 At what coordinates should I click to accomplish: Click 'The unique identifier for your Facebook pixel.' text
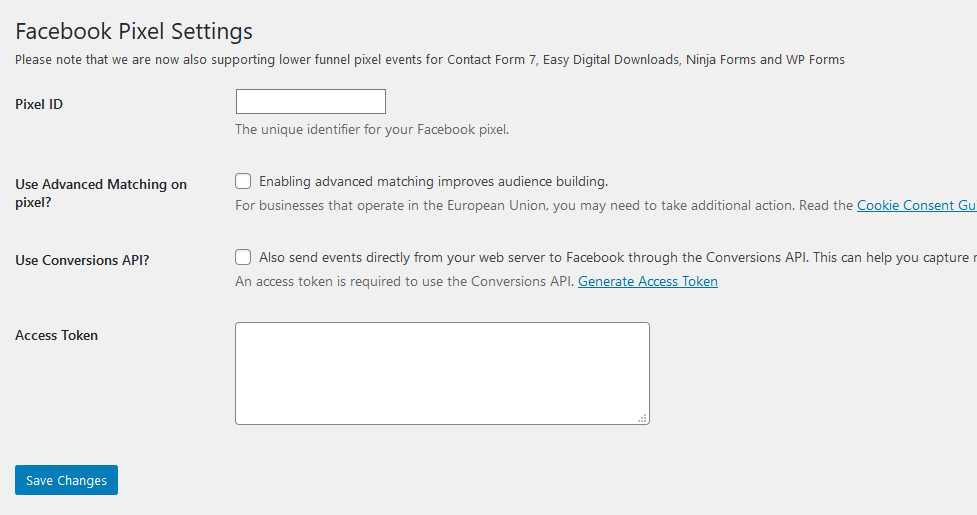click(x=372, y=130)
